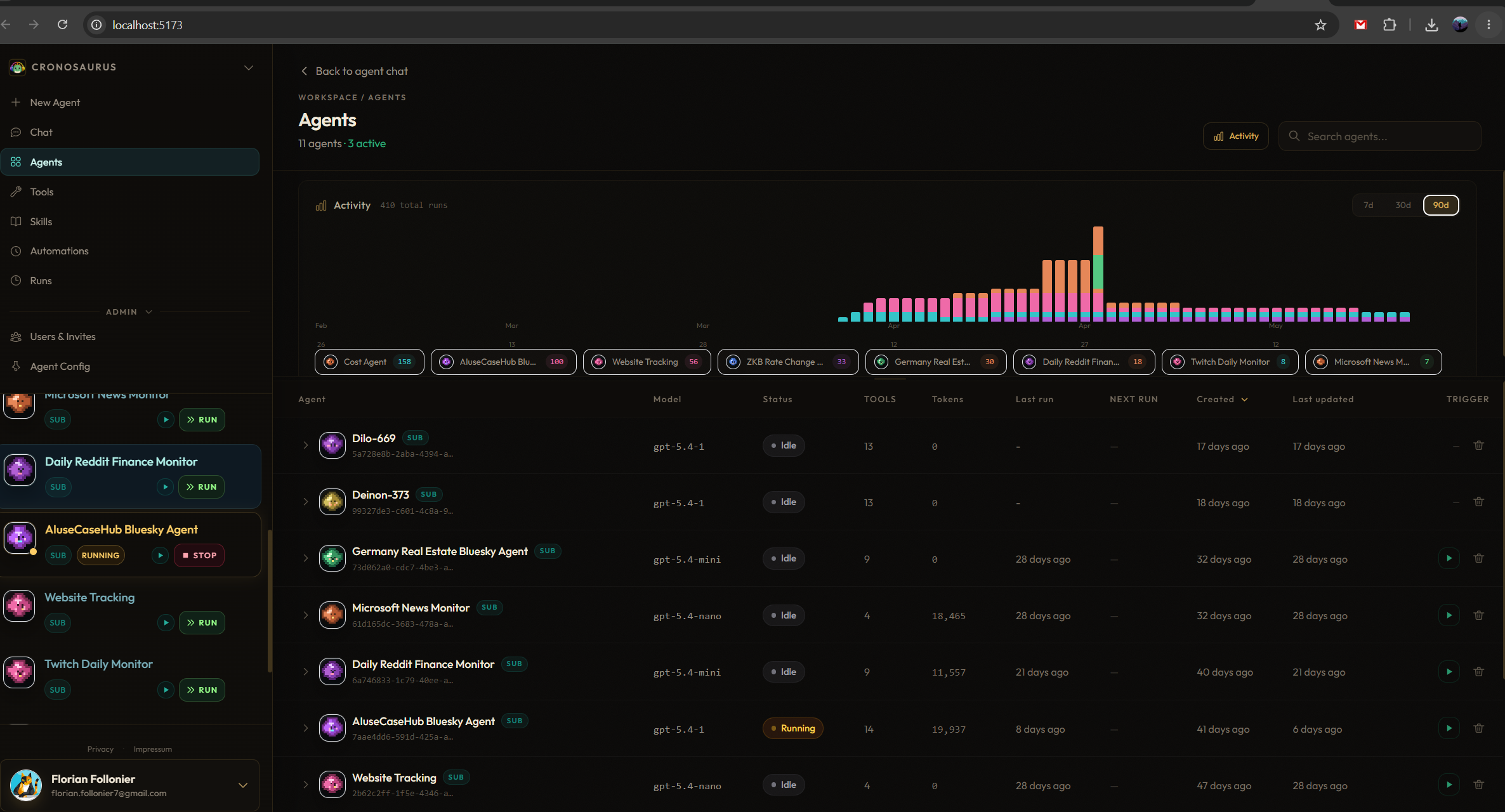1505x812 pixels.
Task: Open browser extensions puzzle icon
Action: pos(1390,25)
